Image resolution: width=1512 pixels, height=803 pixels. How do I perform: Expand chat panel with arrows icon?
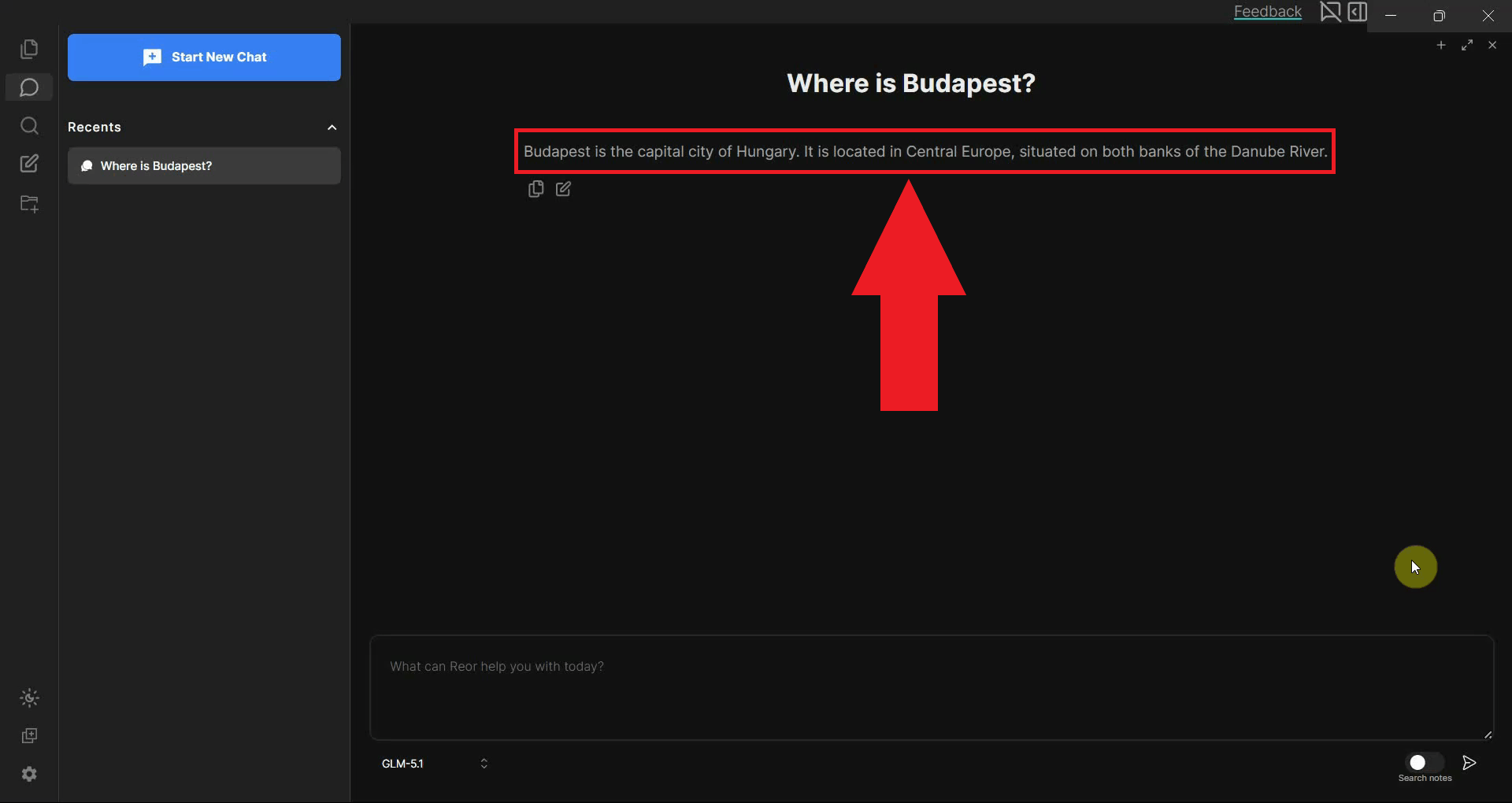click(x=1467, y=45)
